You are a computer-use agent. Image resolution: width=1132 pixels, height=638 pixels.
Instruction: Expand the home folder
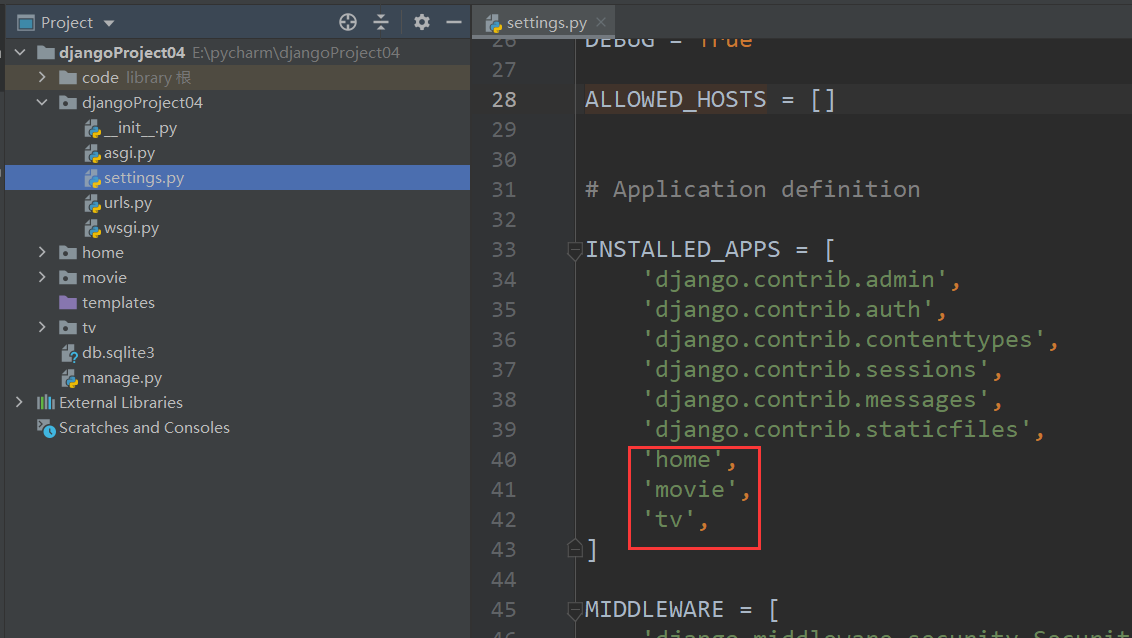[x=42, y=253]
